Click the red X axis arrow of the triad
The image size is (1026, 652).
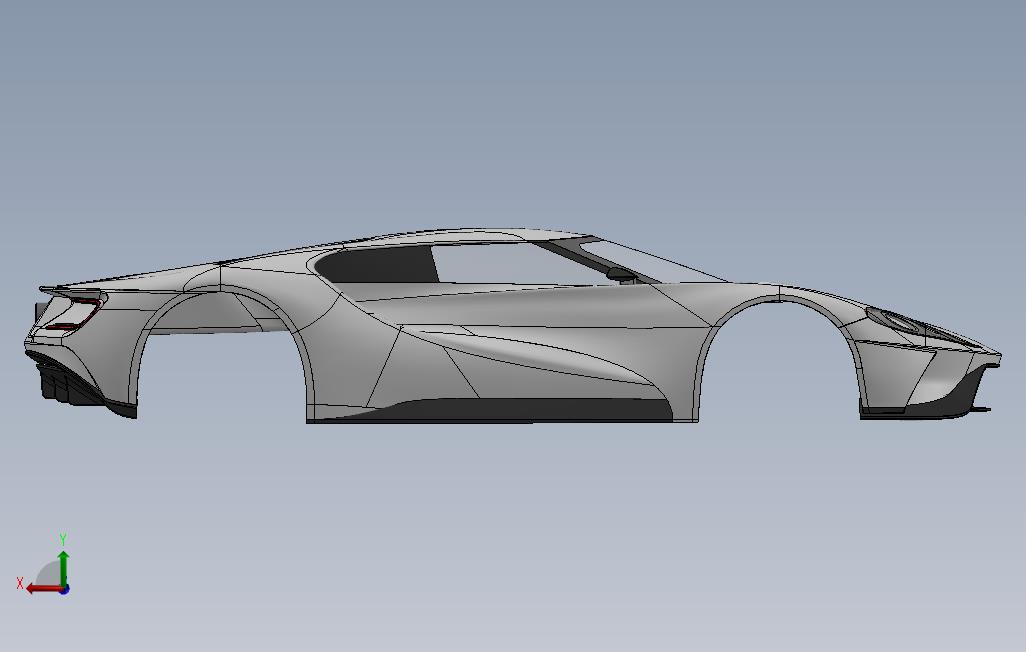click(x=43, y=589)
